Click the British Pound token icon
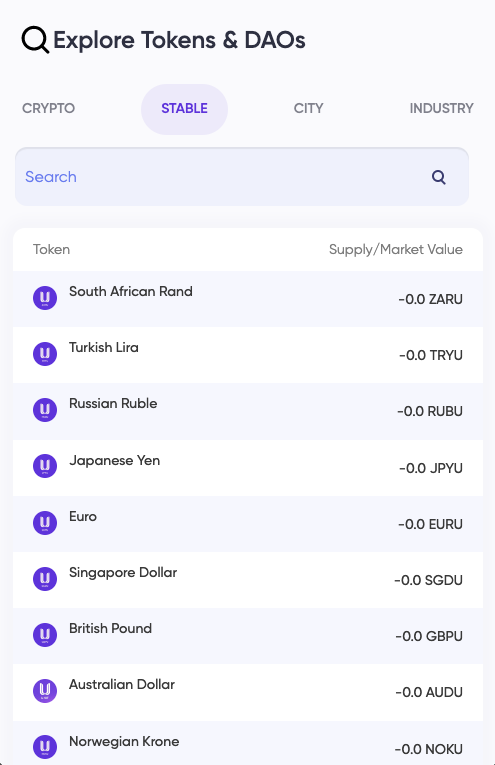 click(45, 635)
